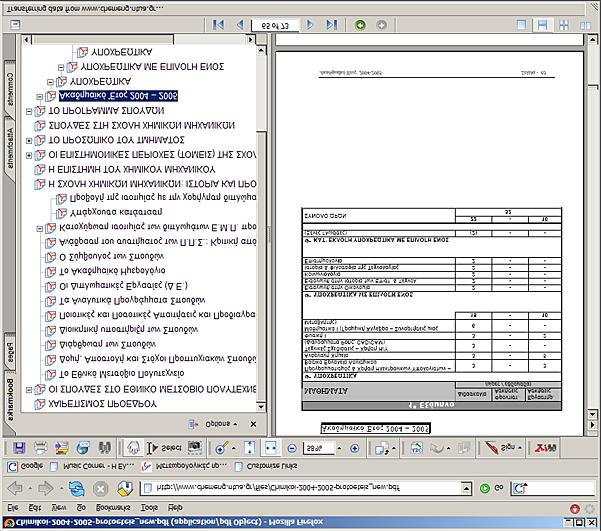Viewport: 601px width, 531px height.
Task: Collapse the ΤΟ ΠΡΟΓΡΑΜΜΑ ΣΠΟΥΔΩΝ bookmark
Action: tap(29, 112)
